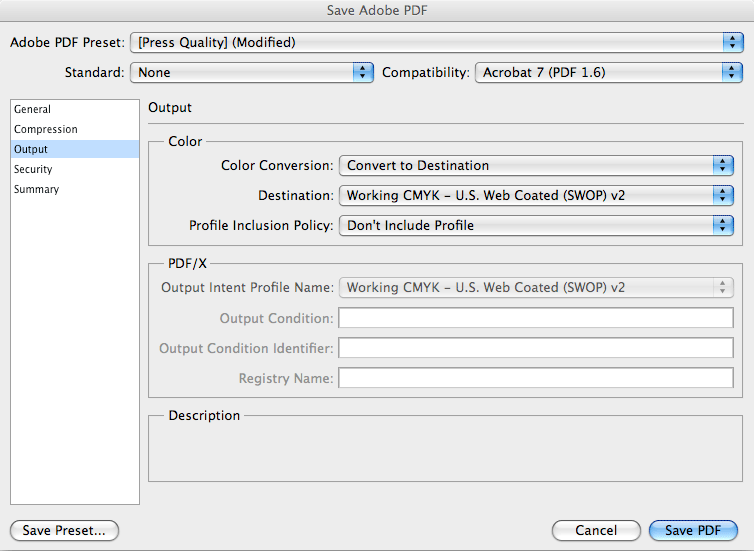754x551 pixels.
Task: Select the Security category
Action: (75, 169)
